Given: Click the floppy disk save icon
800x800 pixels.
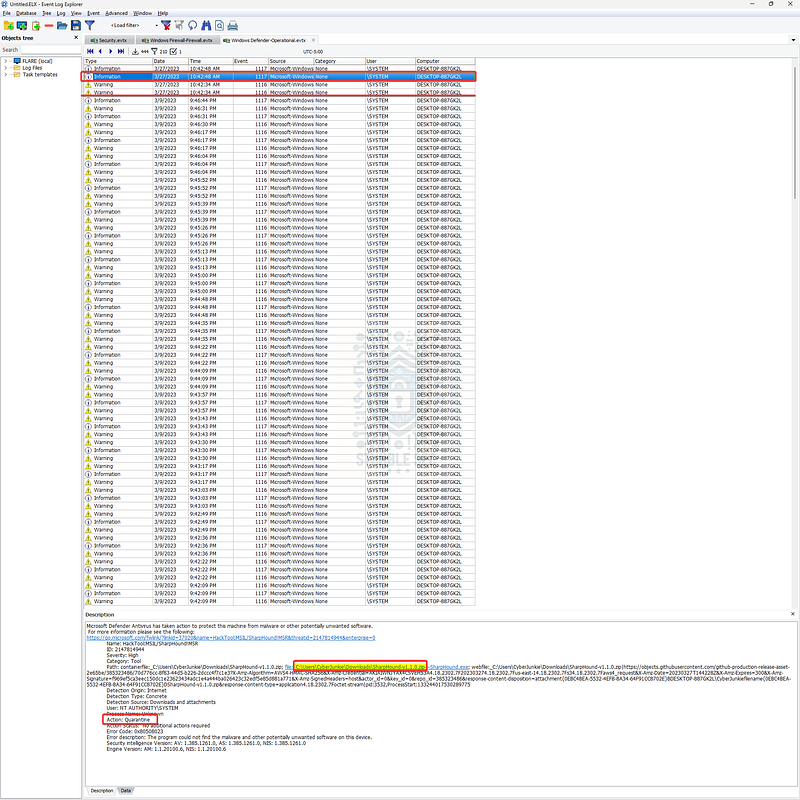Looking at the screenshot, I should (76, 26).
